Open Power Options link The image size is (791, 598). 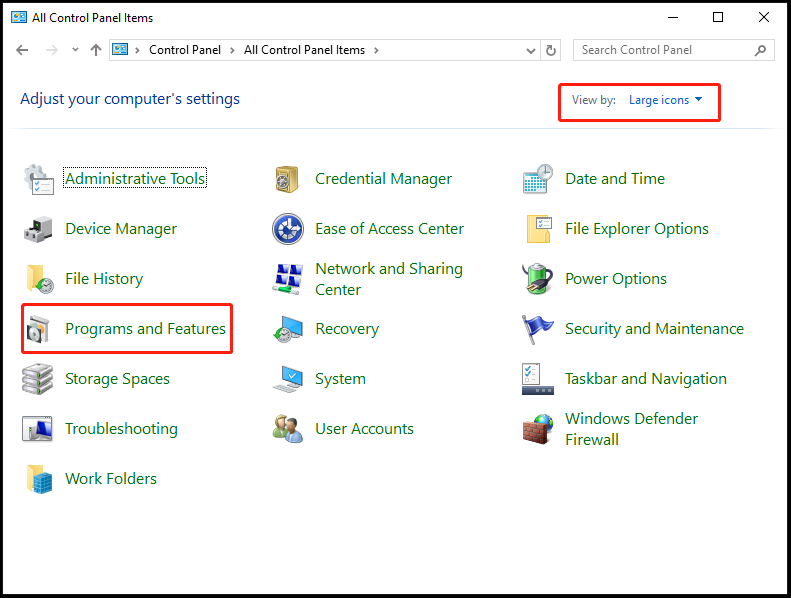tap(616, 279)
